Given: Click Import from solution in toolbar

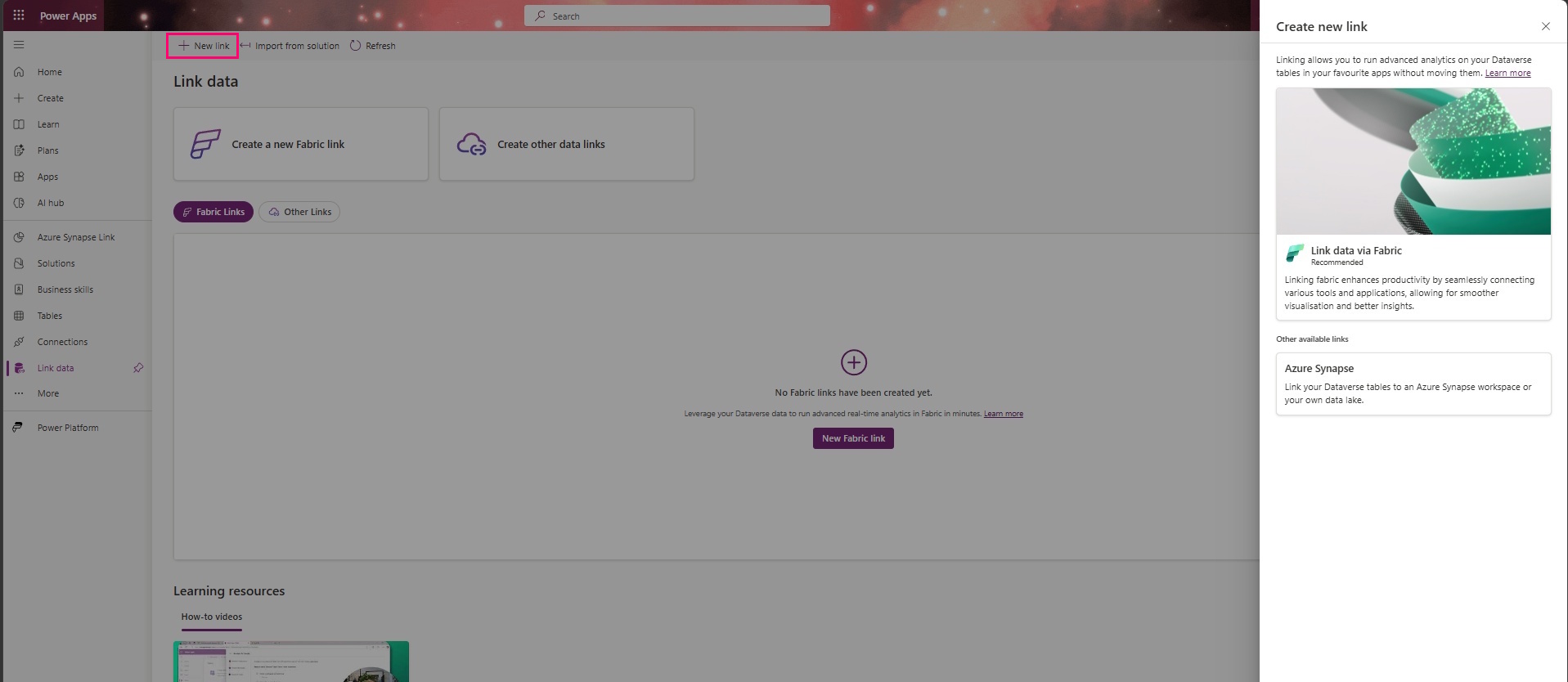Looking at the screenshot, I should [x=290, y=46].
